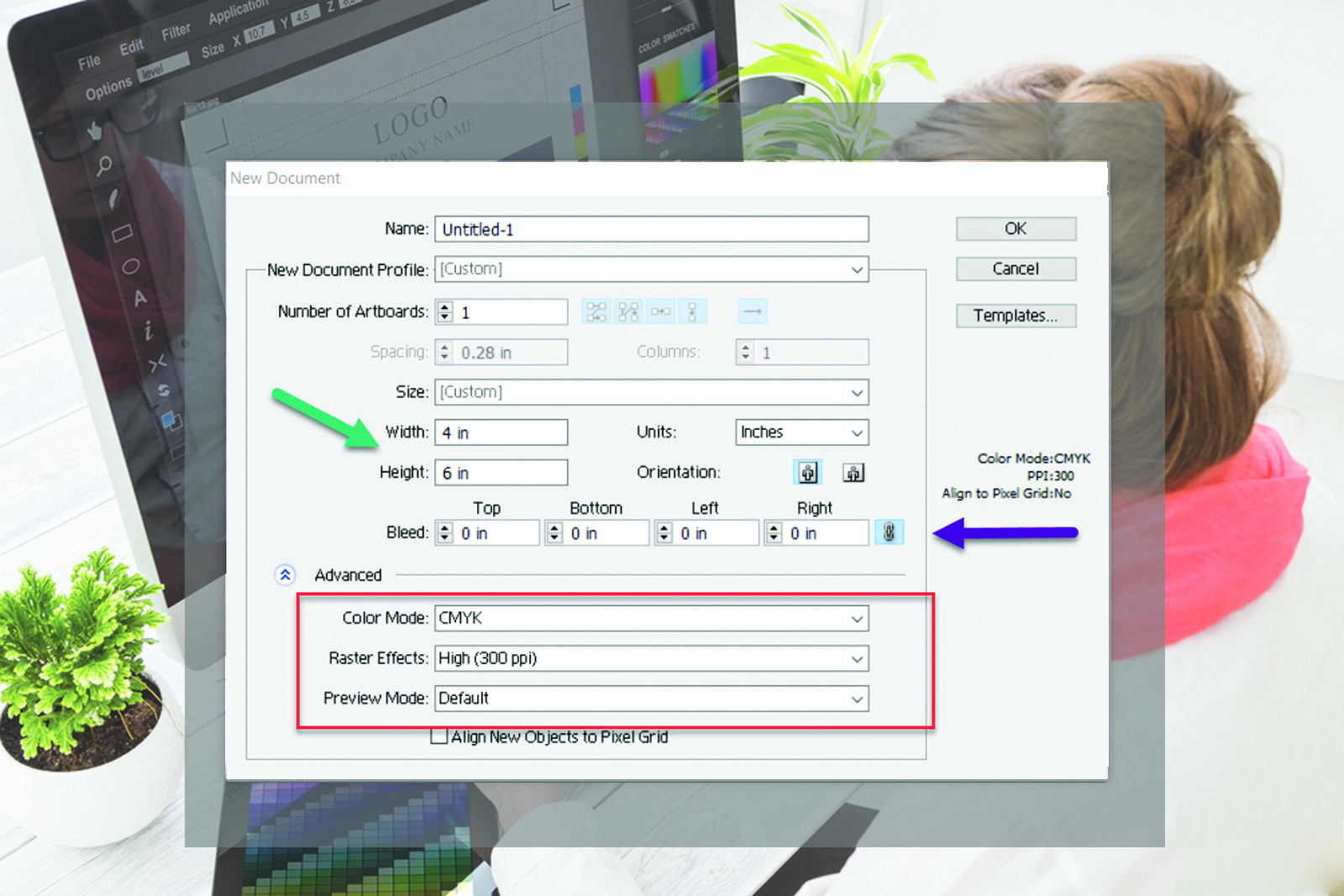Click the Width field showing 4 in
Image resolution: width=1344 pixels, height=896 pixels.
tap(501, 432)
